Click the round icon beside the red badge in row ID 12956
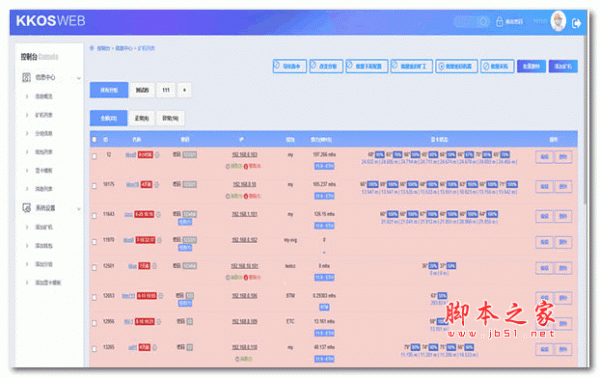600x378 pixels. [158, 322]
